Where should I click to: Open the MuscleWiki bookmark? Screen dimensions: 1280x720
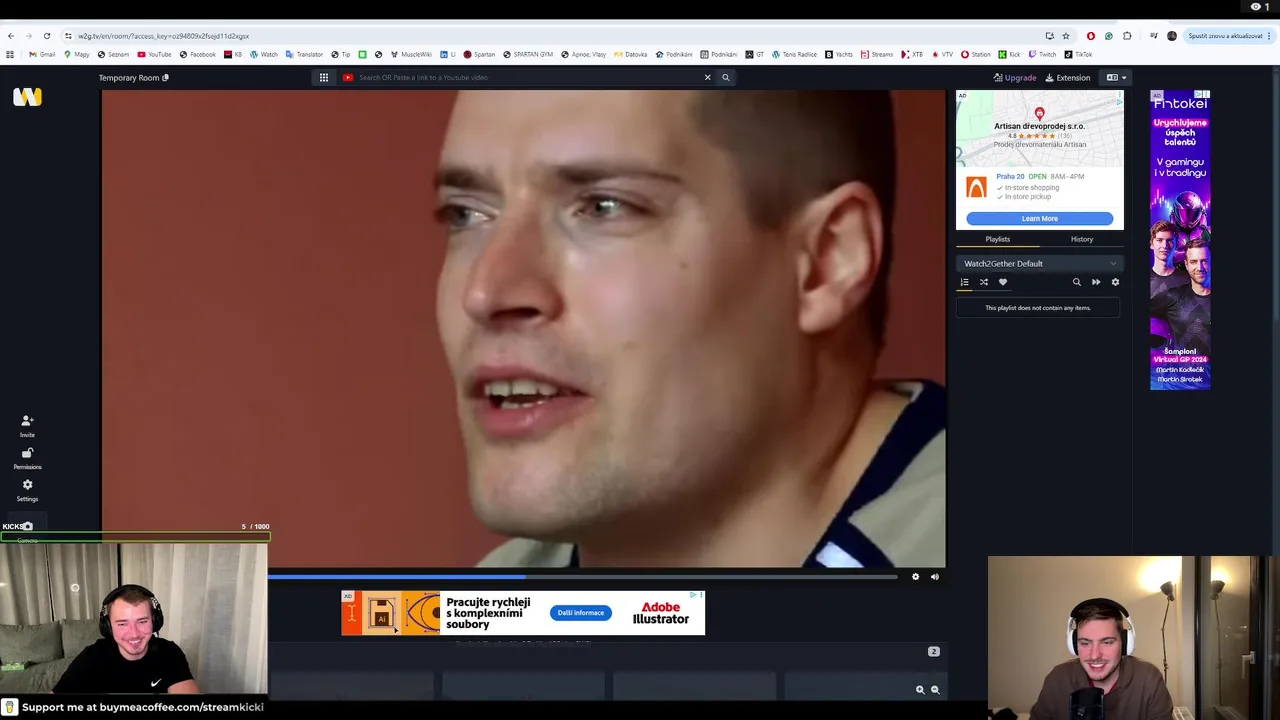(411, 54)
